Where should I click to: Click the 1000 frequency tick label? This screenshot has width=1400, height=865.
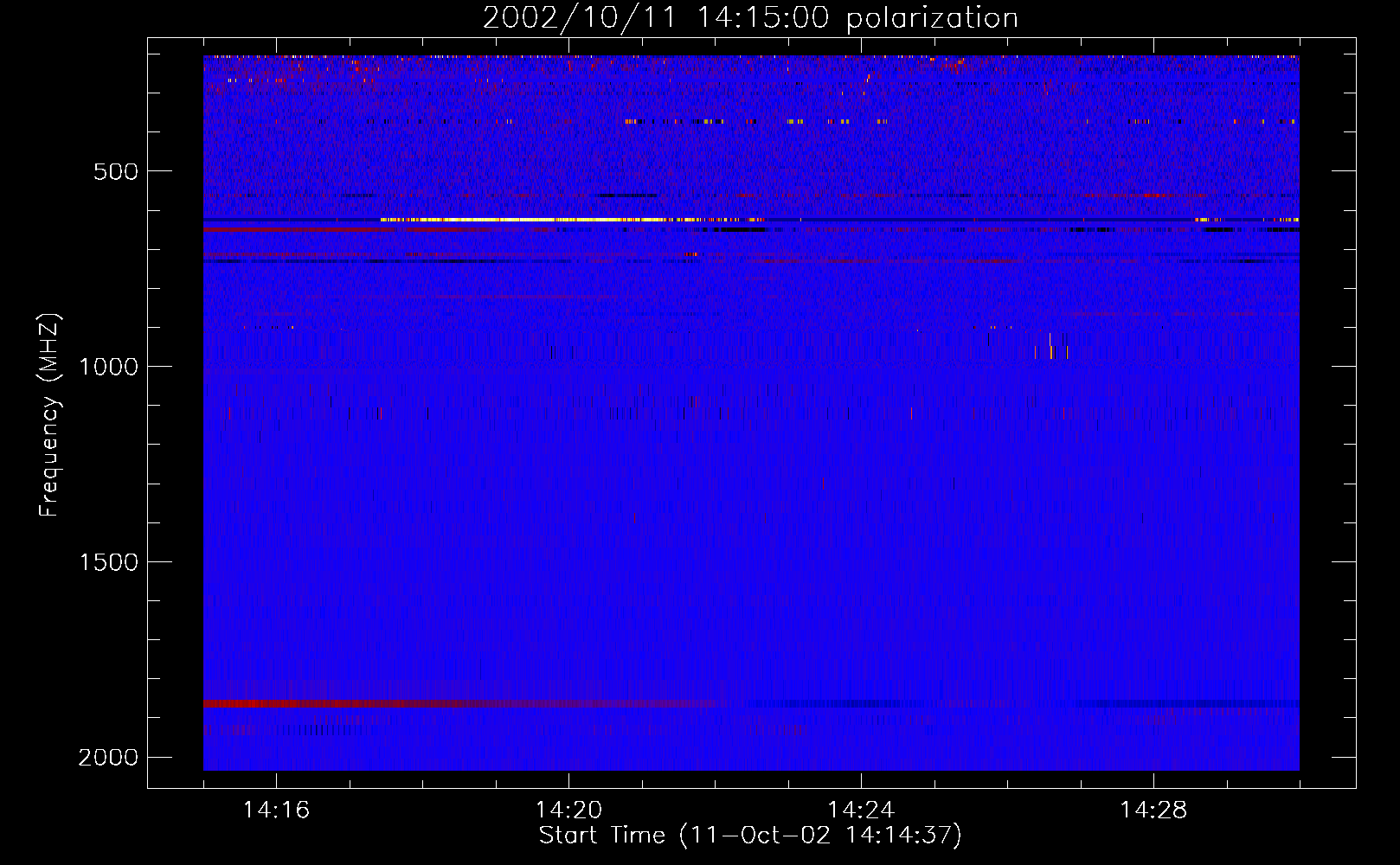108,367
